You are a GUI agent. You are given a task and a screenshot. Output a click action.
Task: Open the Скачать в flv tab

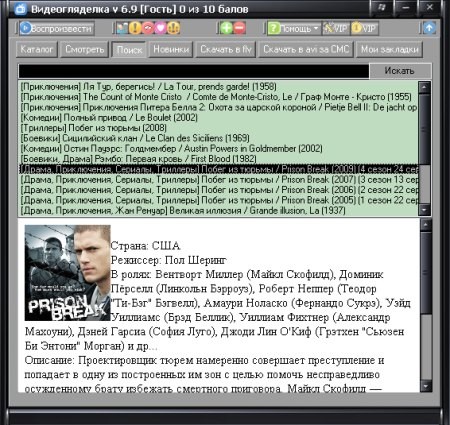tap(226, 49)
